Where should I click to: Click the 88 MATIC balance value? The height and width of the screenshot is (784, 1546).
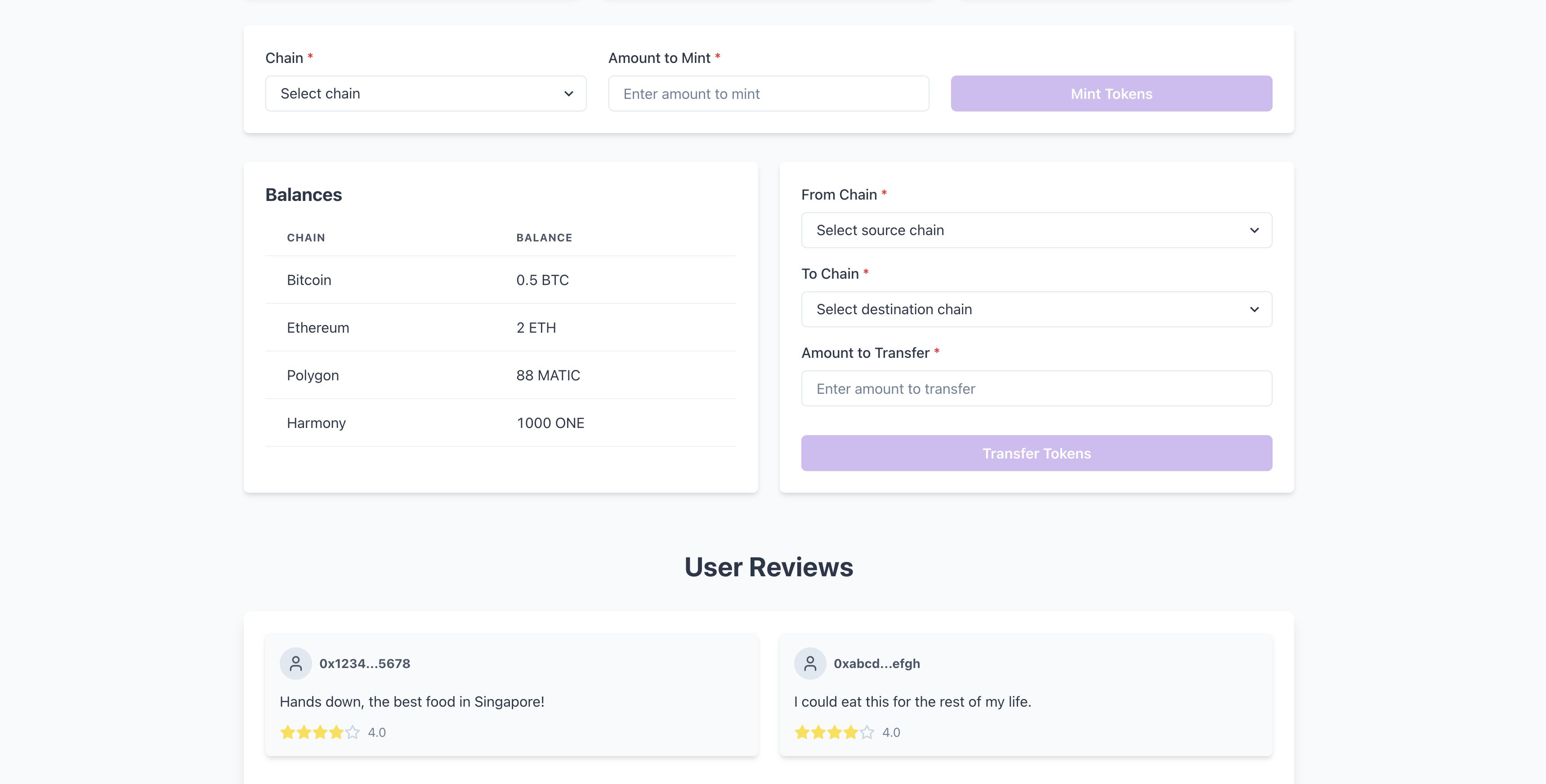(x=549, y=375)
